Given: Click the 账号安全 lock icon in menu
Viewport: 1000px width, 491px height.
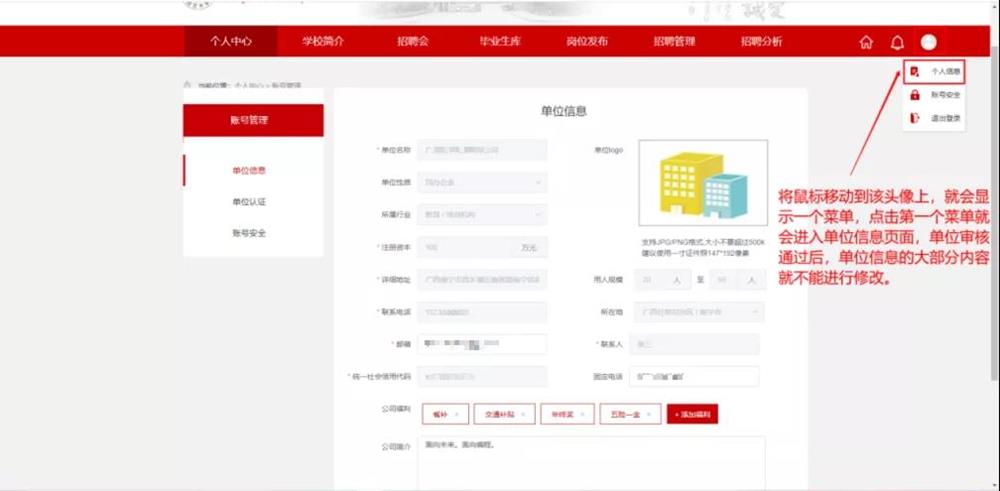Looking at the screenshot, I should (915, 95).
